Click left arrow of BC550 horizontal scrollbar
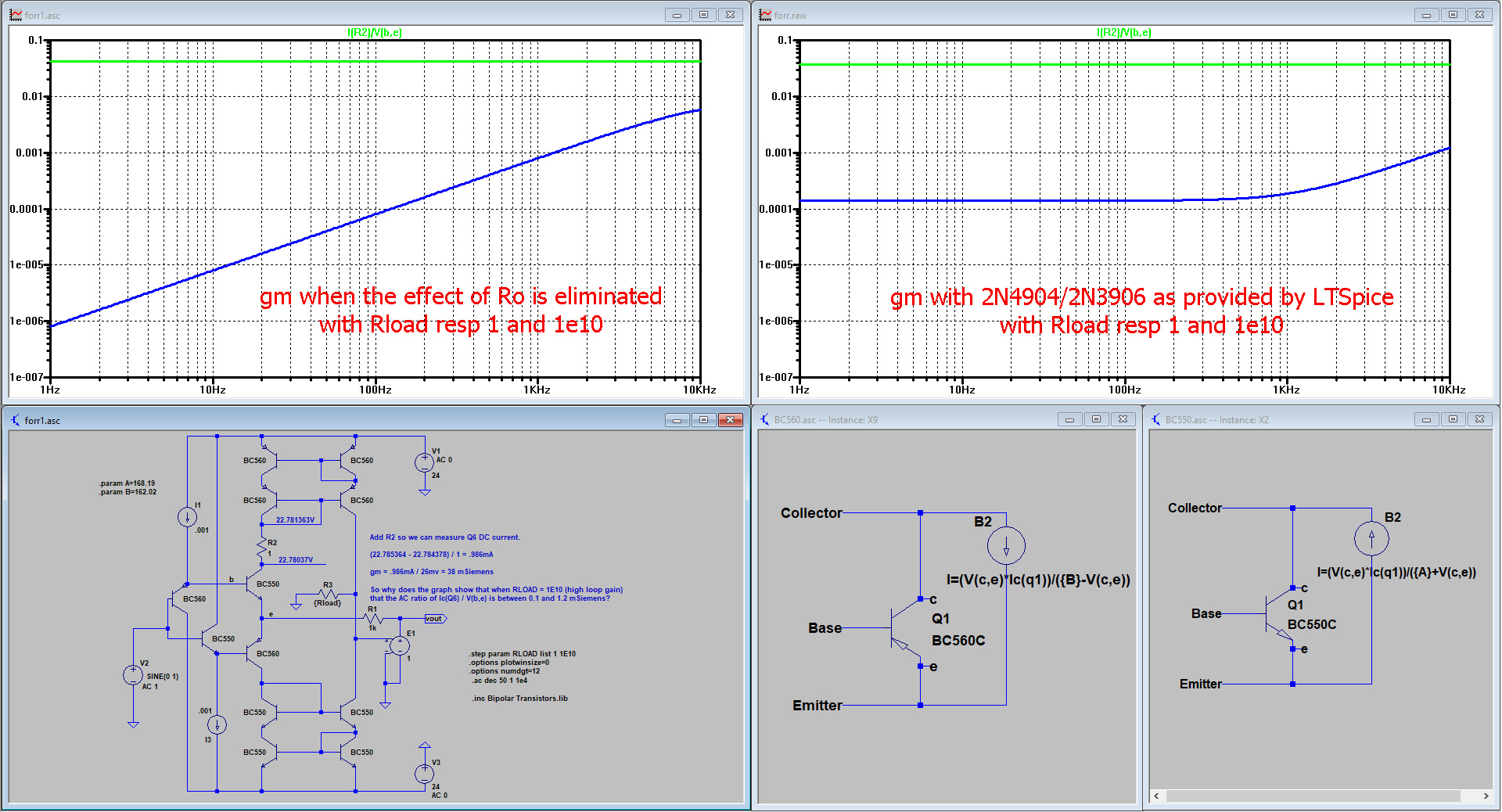 (x=1157, y=796)
